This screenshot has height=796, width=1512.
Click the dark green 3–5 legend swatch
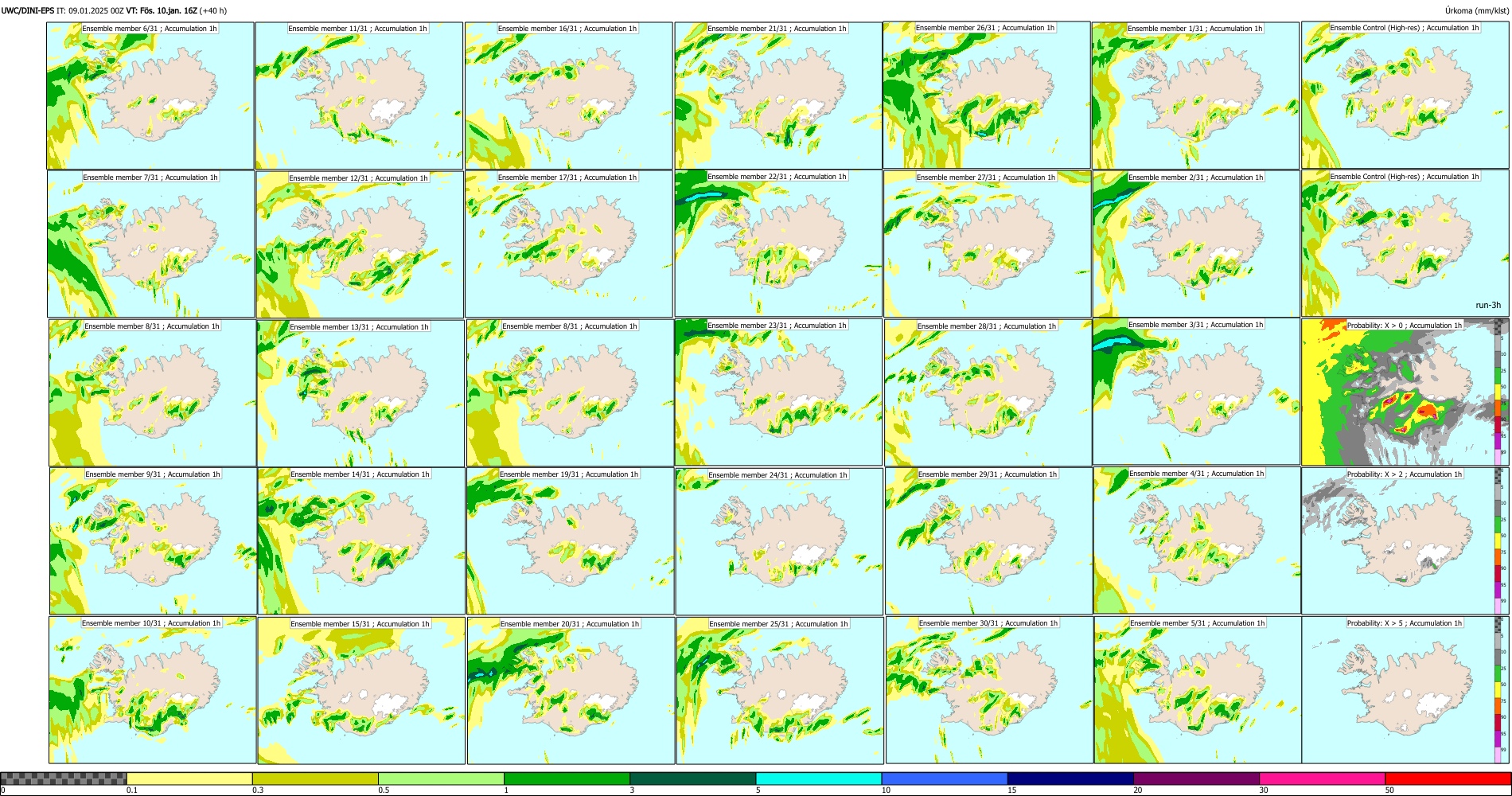tap(692, 778)
